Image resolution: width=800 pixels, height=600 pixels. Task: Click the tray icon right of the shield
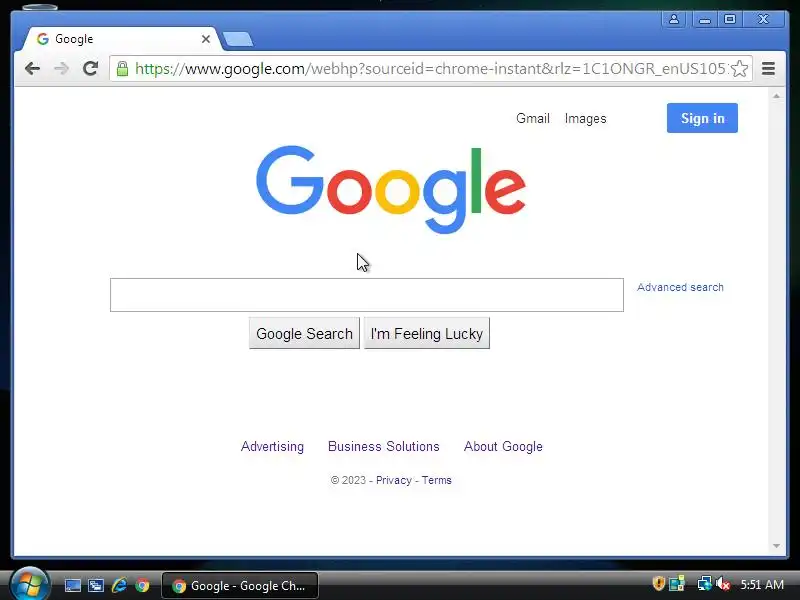[677, 583]
